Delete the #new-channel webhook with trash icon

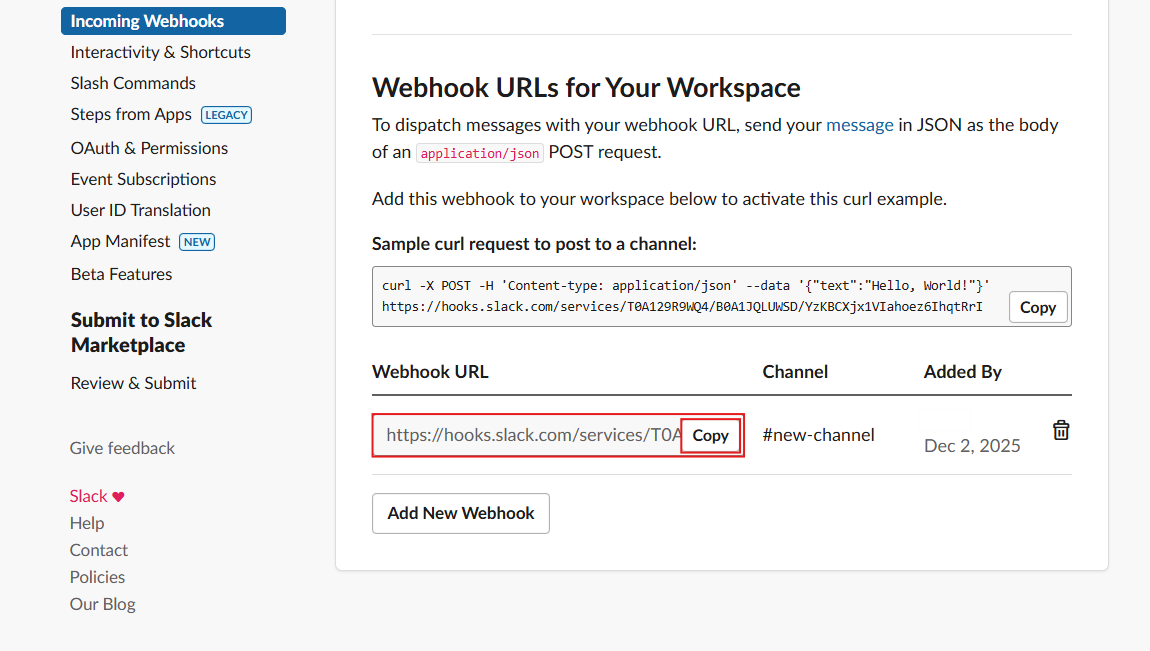(1061, 430)
